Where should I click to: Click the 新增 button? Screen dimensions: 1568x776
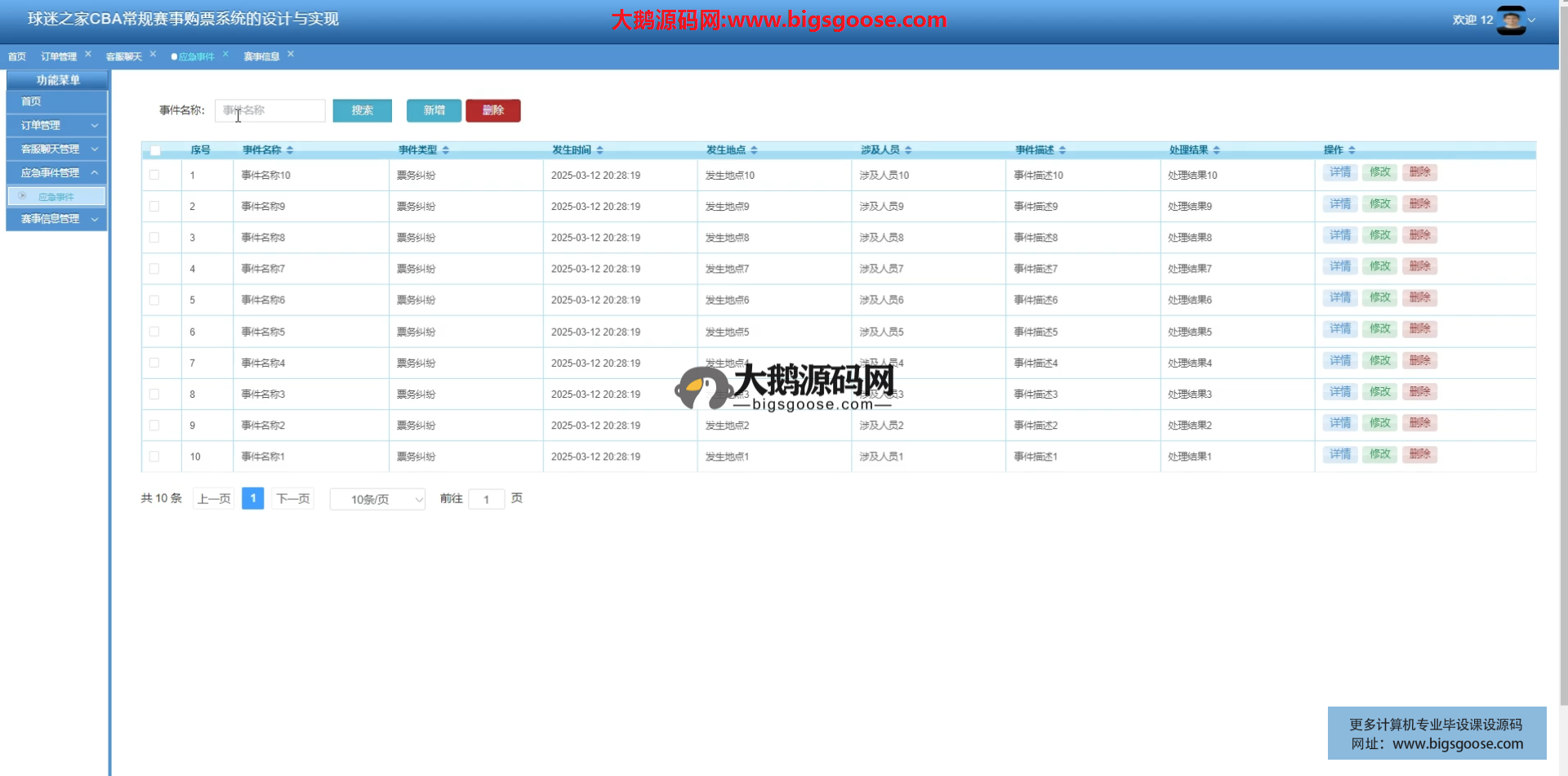[434, 110]
